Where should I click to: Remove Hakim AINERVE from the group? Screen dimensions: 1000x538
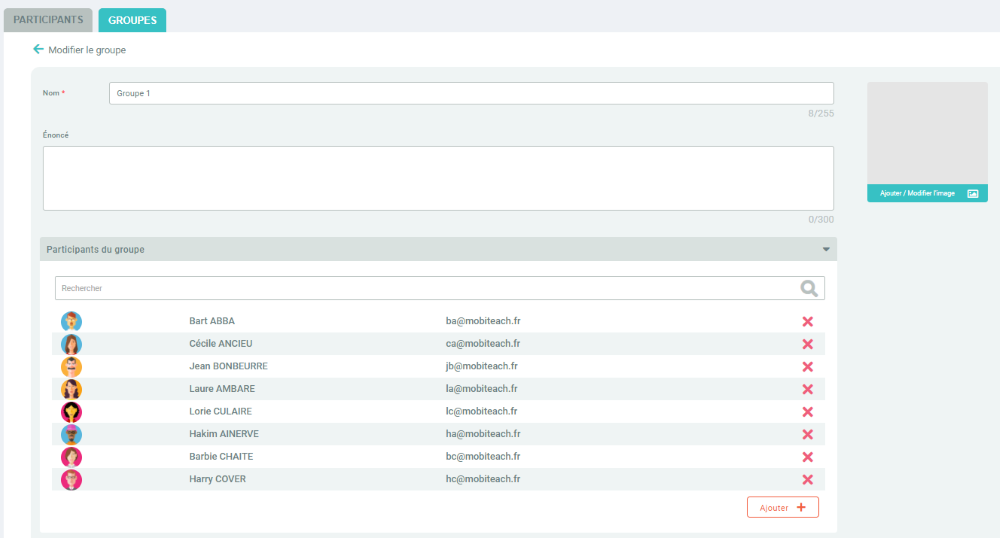pos(807,434)
